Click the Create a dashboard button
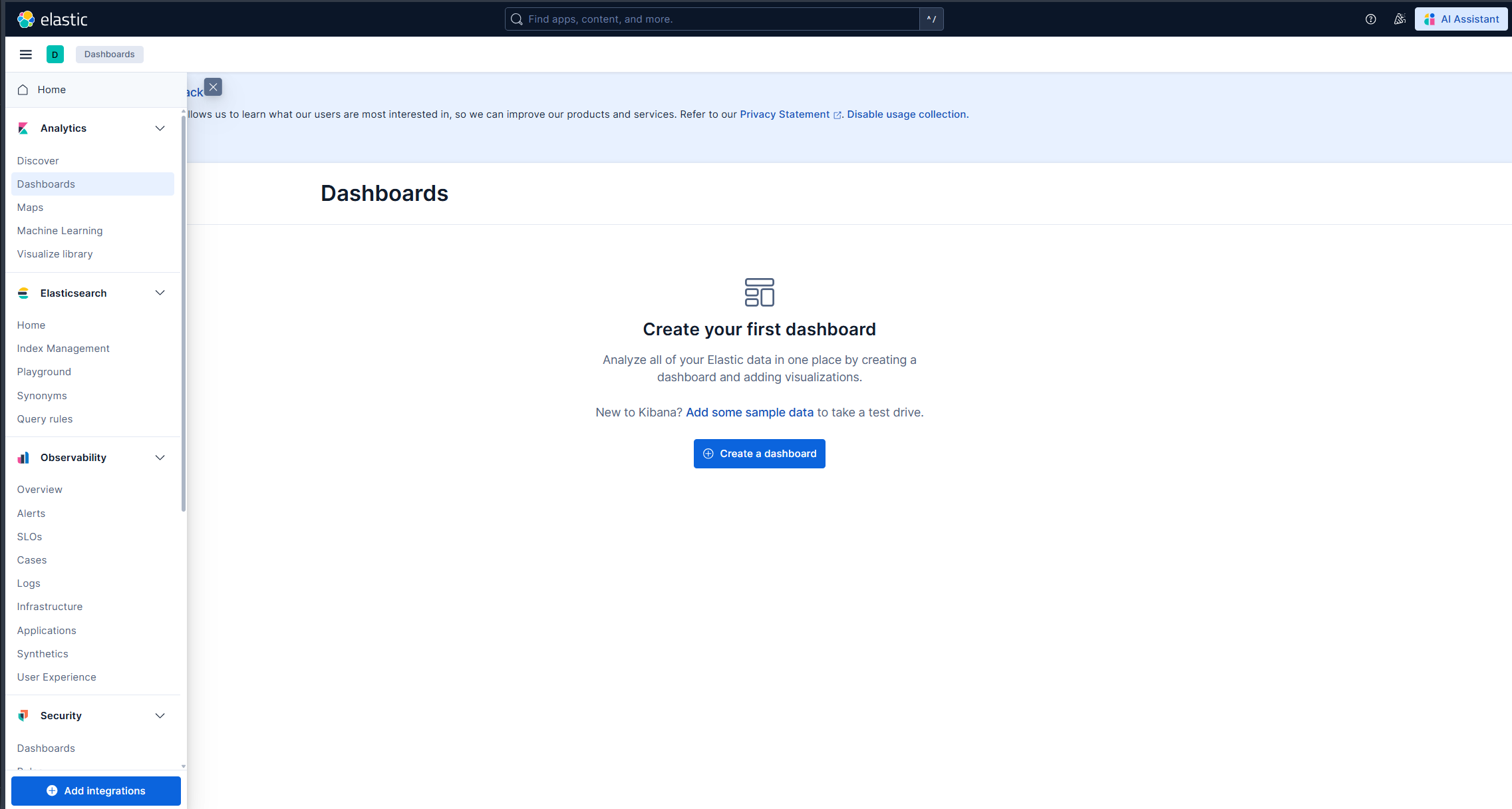 click(759, 453)
